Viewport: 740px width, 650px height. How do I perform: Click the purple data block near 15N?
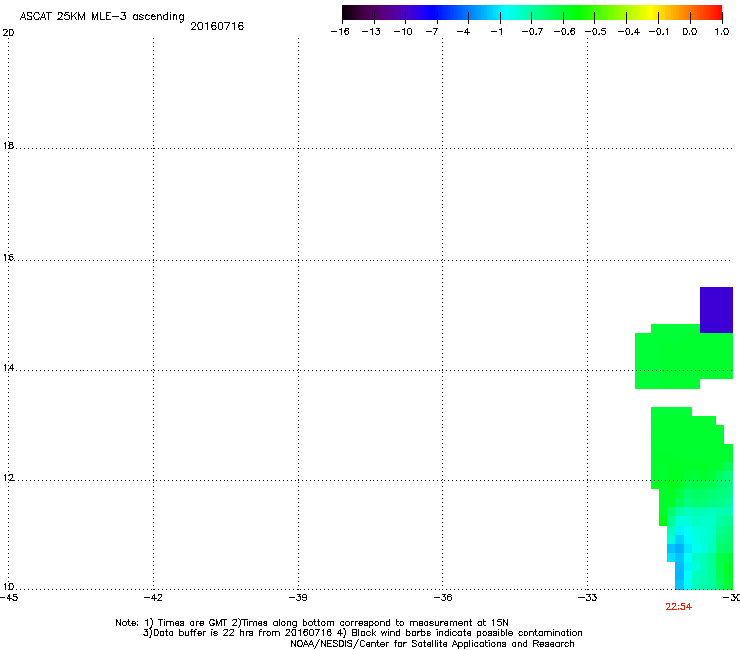716,310
